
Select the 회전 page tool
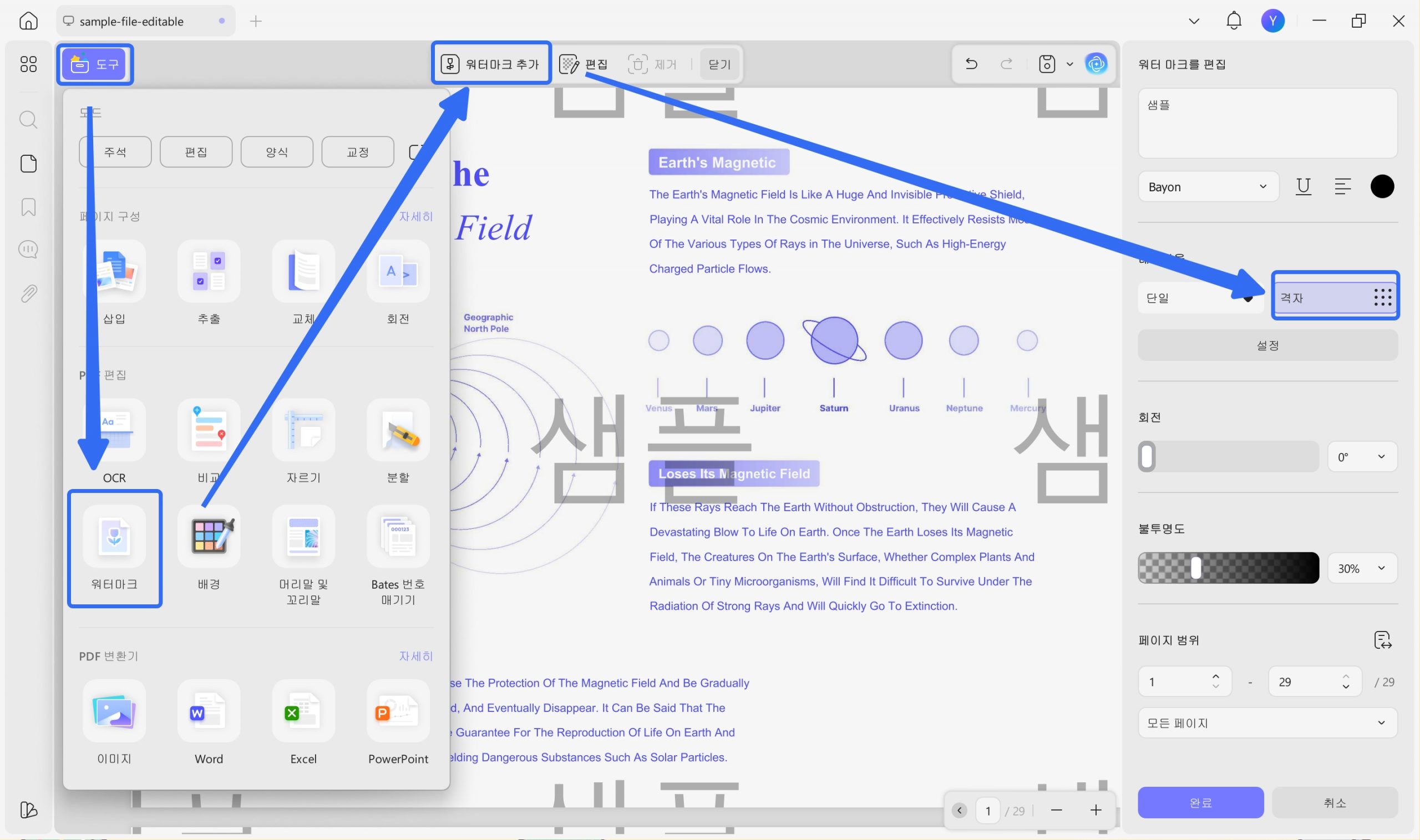tap(398, 283)
